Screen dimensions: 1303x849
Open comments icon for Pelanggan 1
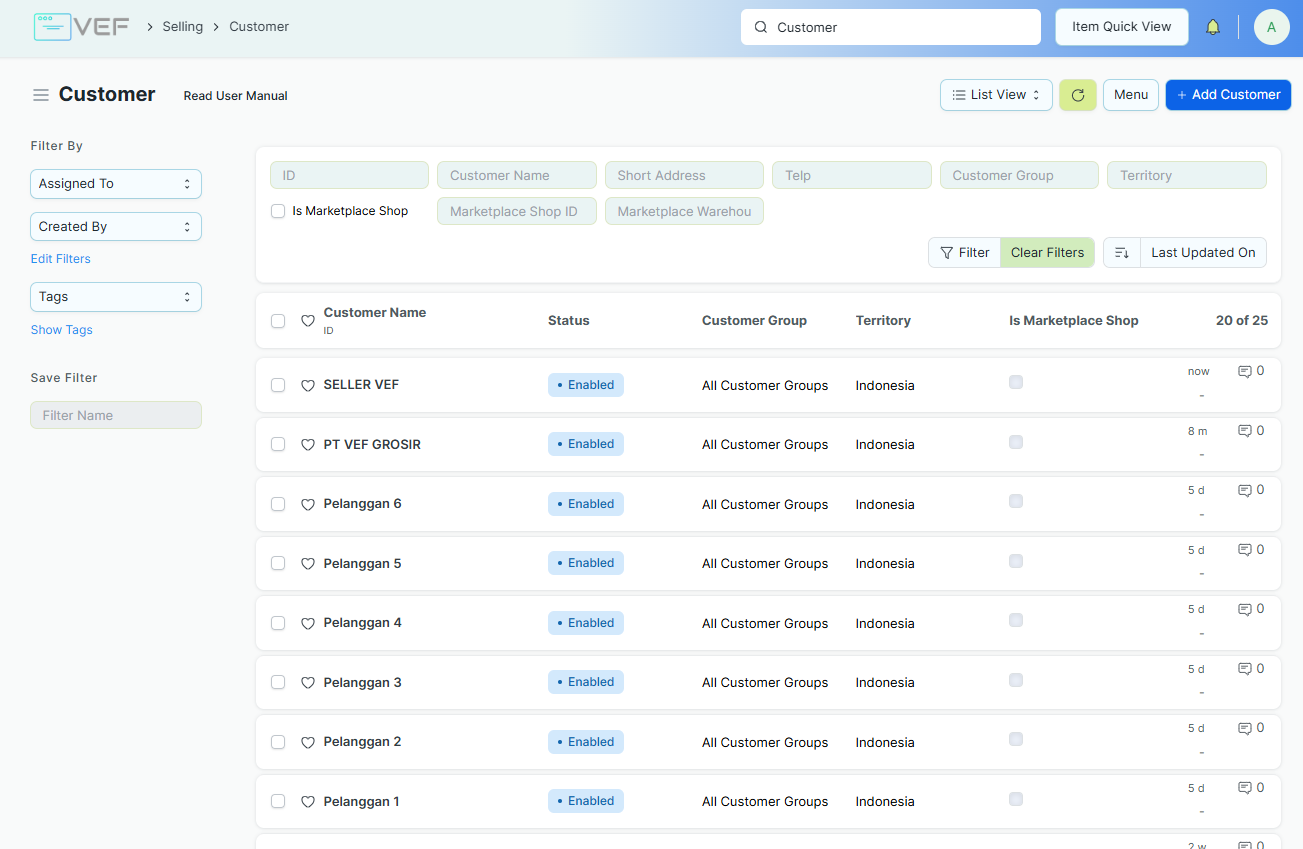(1245, 788)
